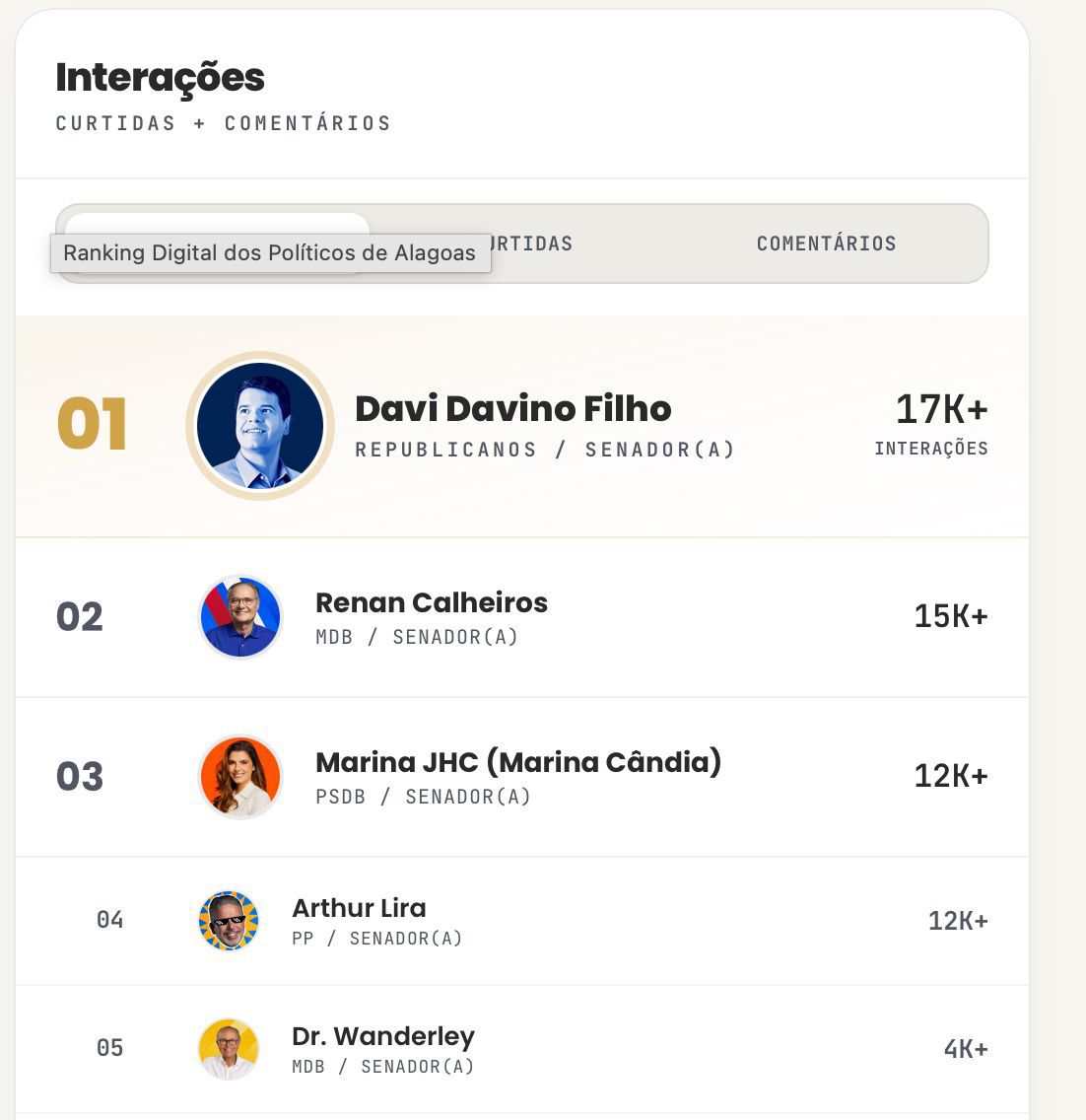
Task: Open the Renan Calheiros name link
Action: coord(432,602)
